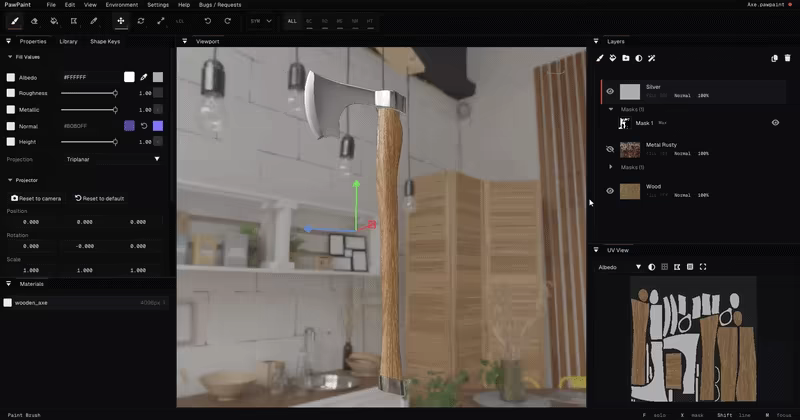Screen dimensions: 800x420
Task: Select the Fill bucket tool in toolbar
Action: point(54,21)
